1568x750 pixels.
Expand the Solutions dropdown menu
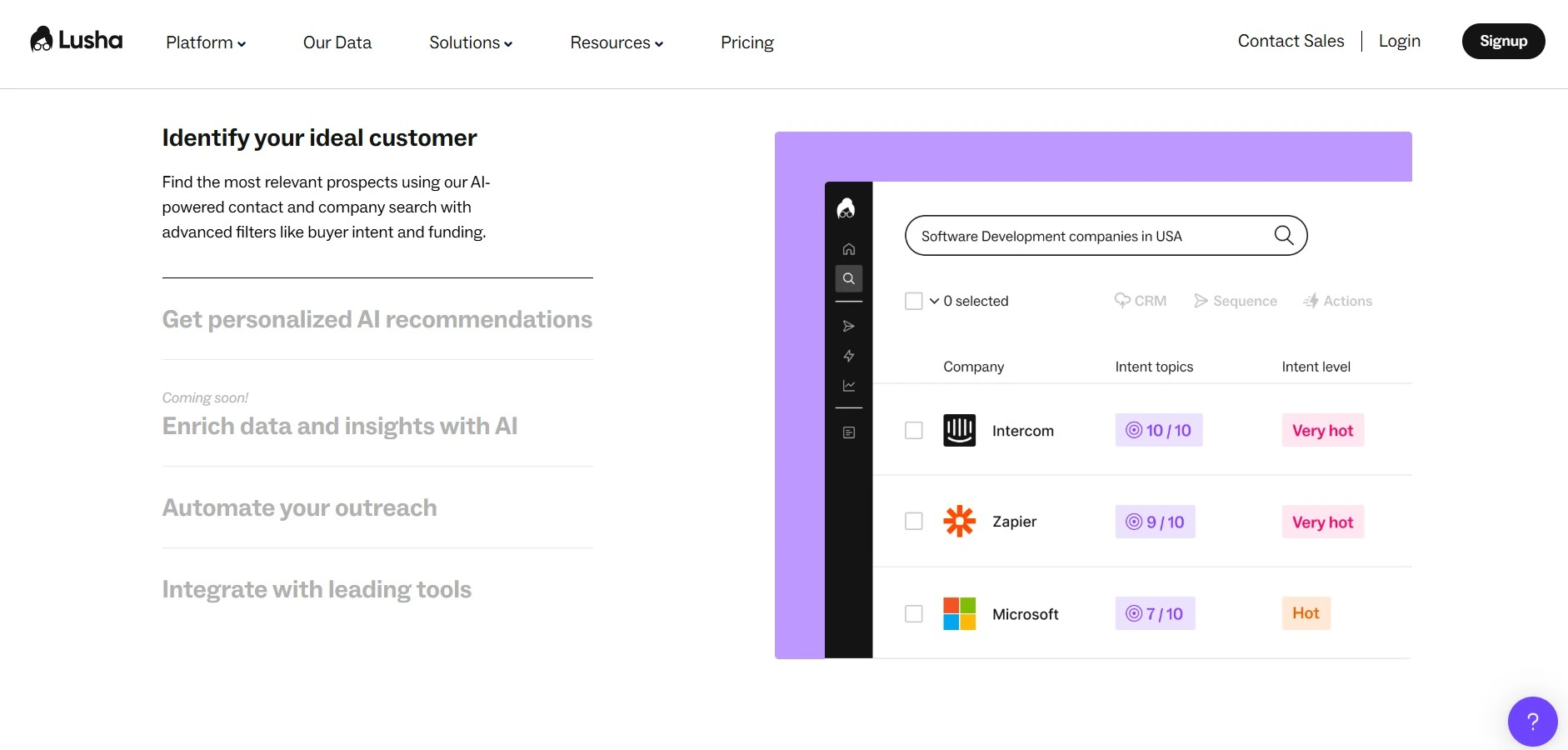click(471, 42)
